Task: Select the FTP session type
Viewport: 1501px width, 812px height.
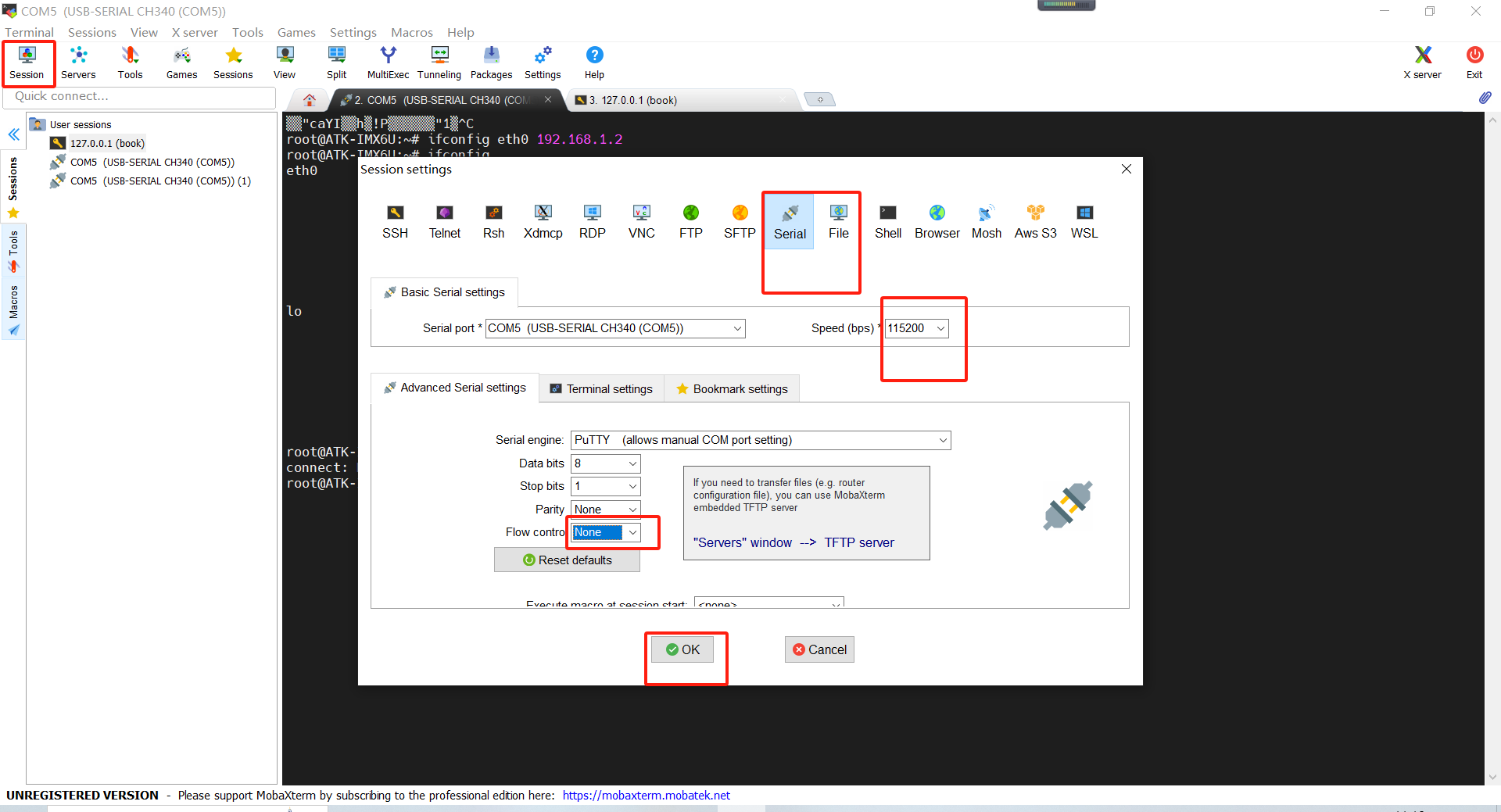Action: coord(691,222)
